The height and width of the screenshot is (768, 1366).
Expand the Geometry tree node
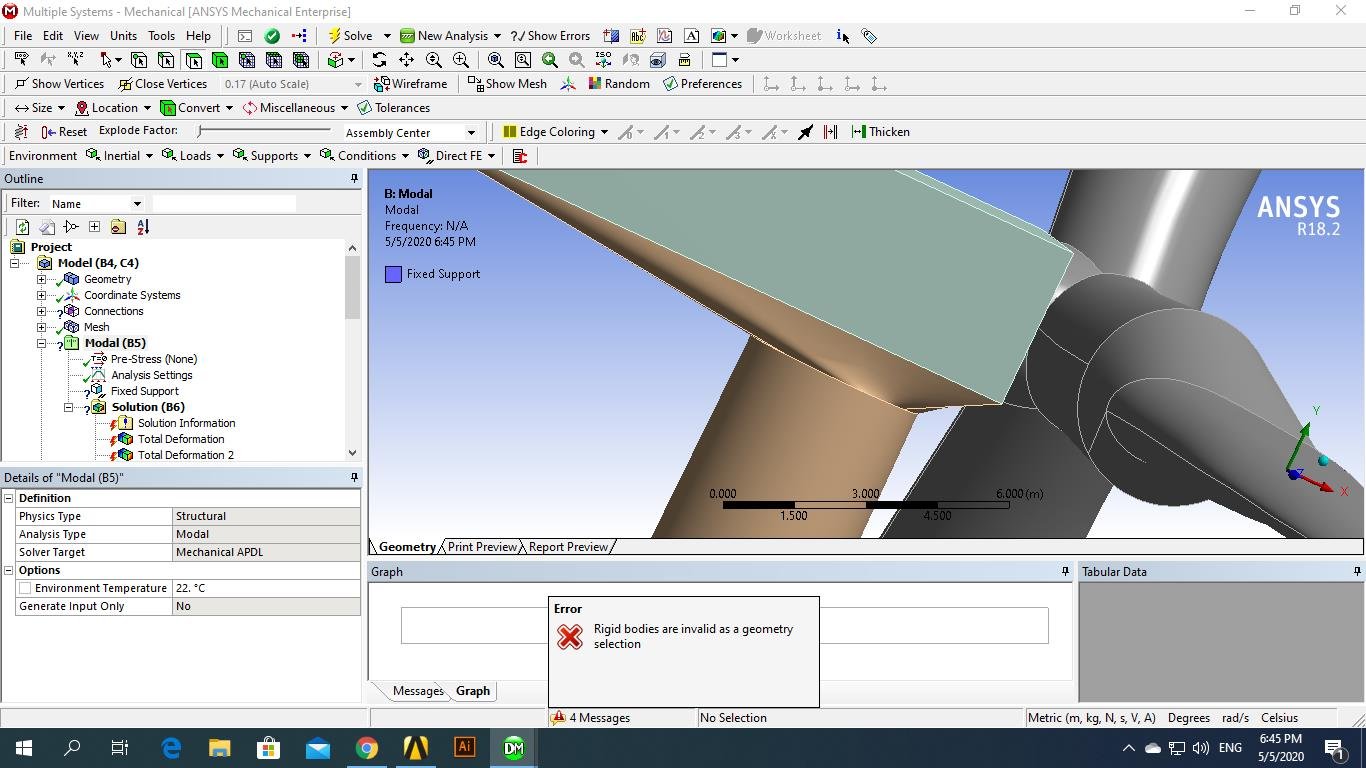point(42,279)
